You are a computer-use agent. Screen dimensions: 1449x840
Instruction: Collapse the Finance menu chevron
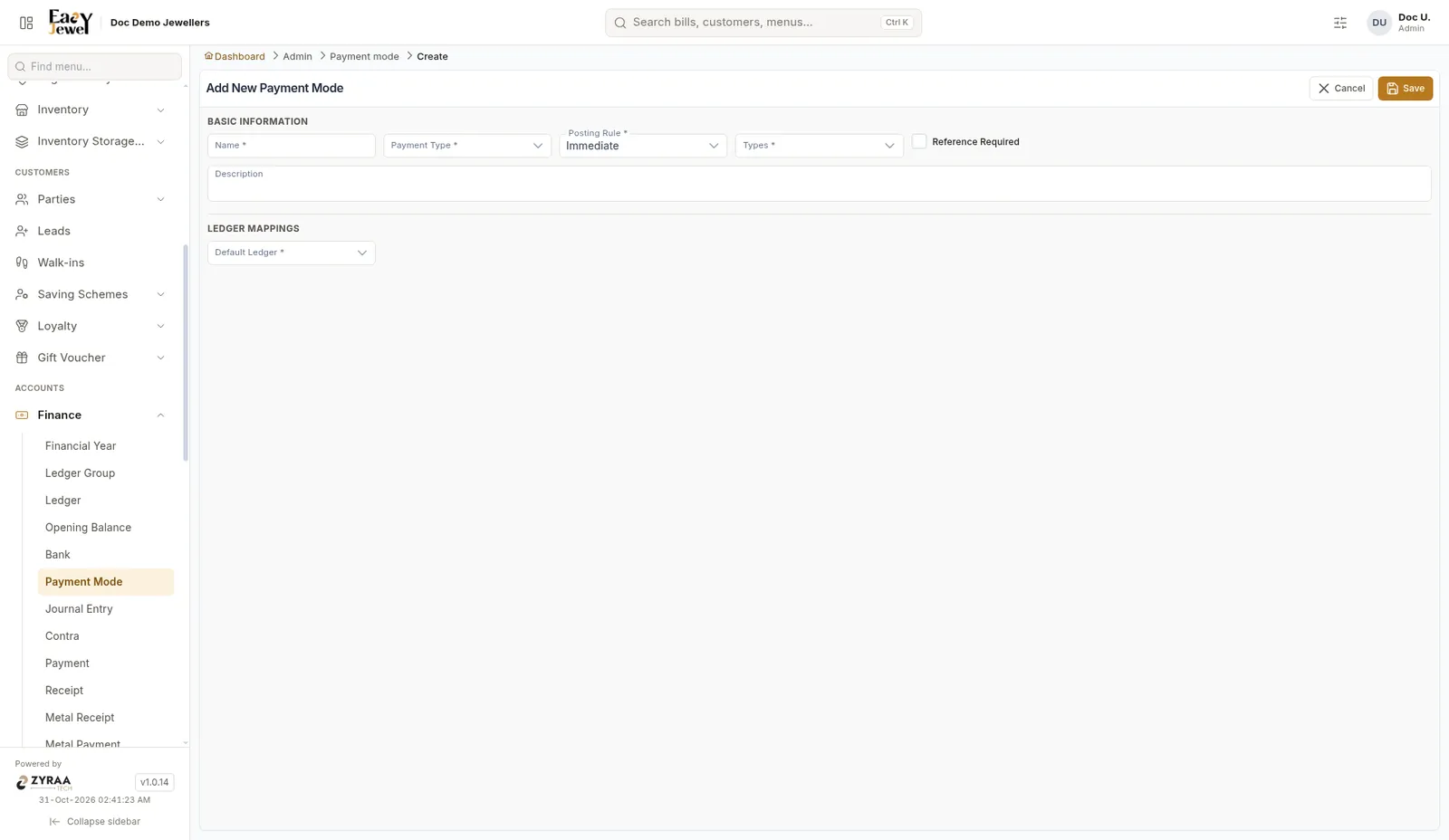(x=161, y=415)
